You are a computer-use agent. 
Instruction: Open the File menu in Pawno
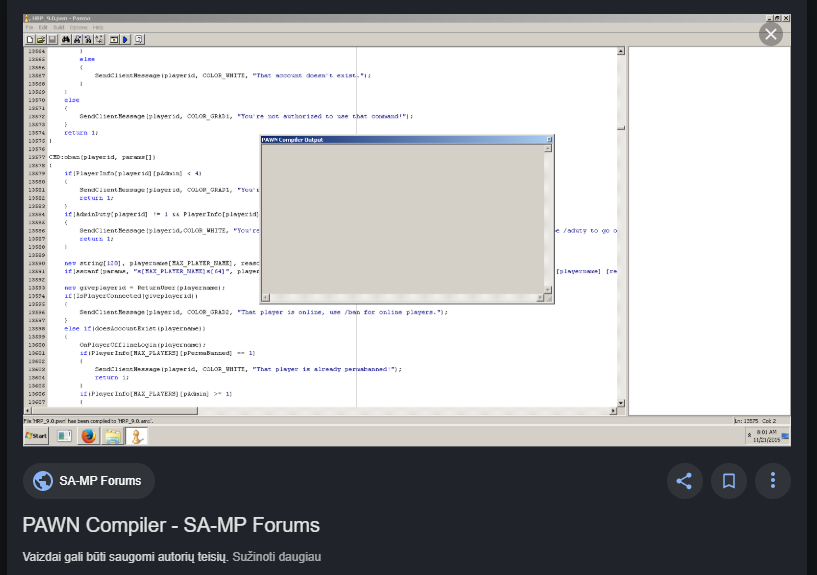[x=30, y=28]
